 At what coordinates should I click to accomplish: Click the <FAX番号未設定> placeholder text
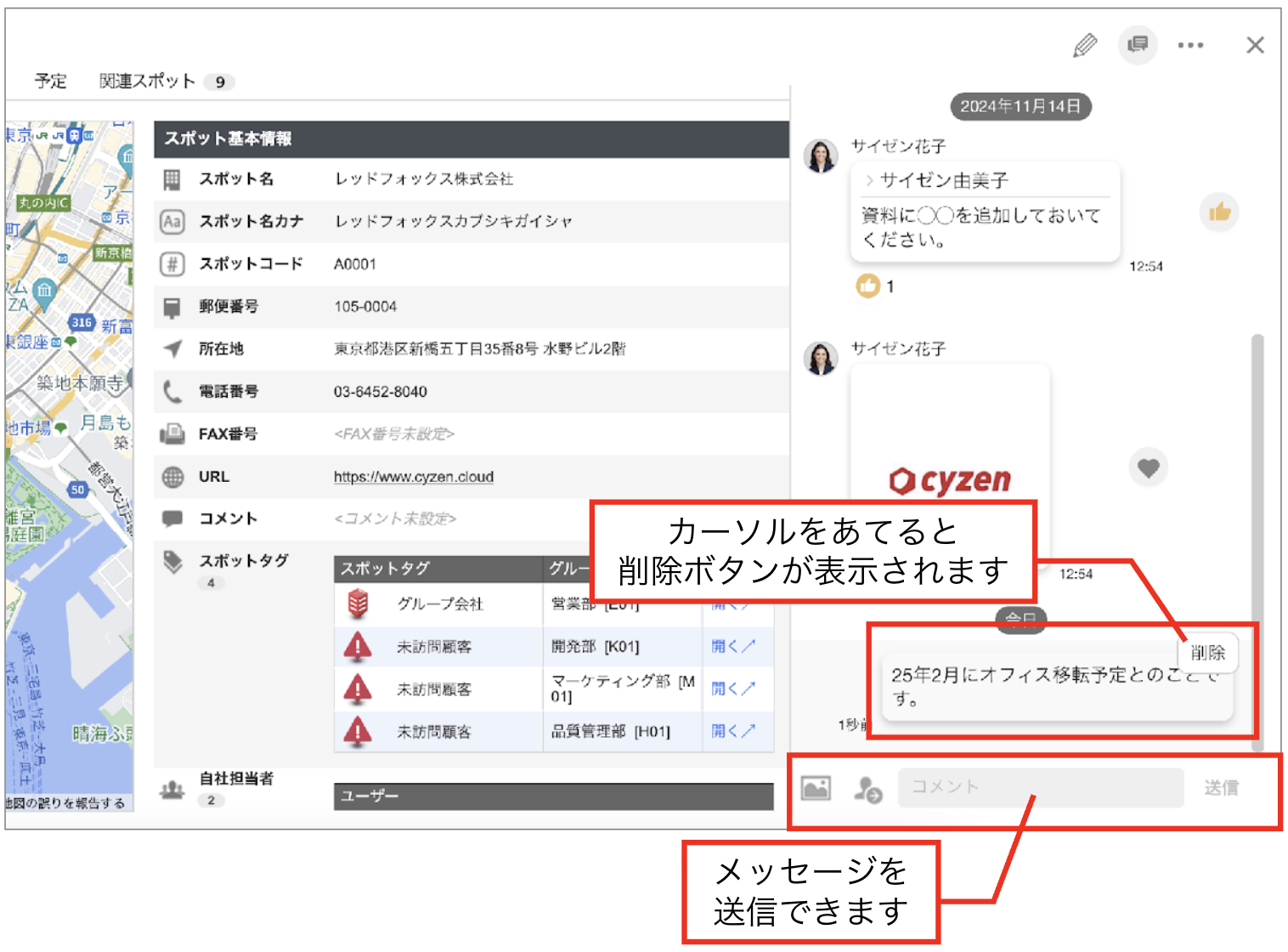coord(394,434)
